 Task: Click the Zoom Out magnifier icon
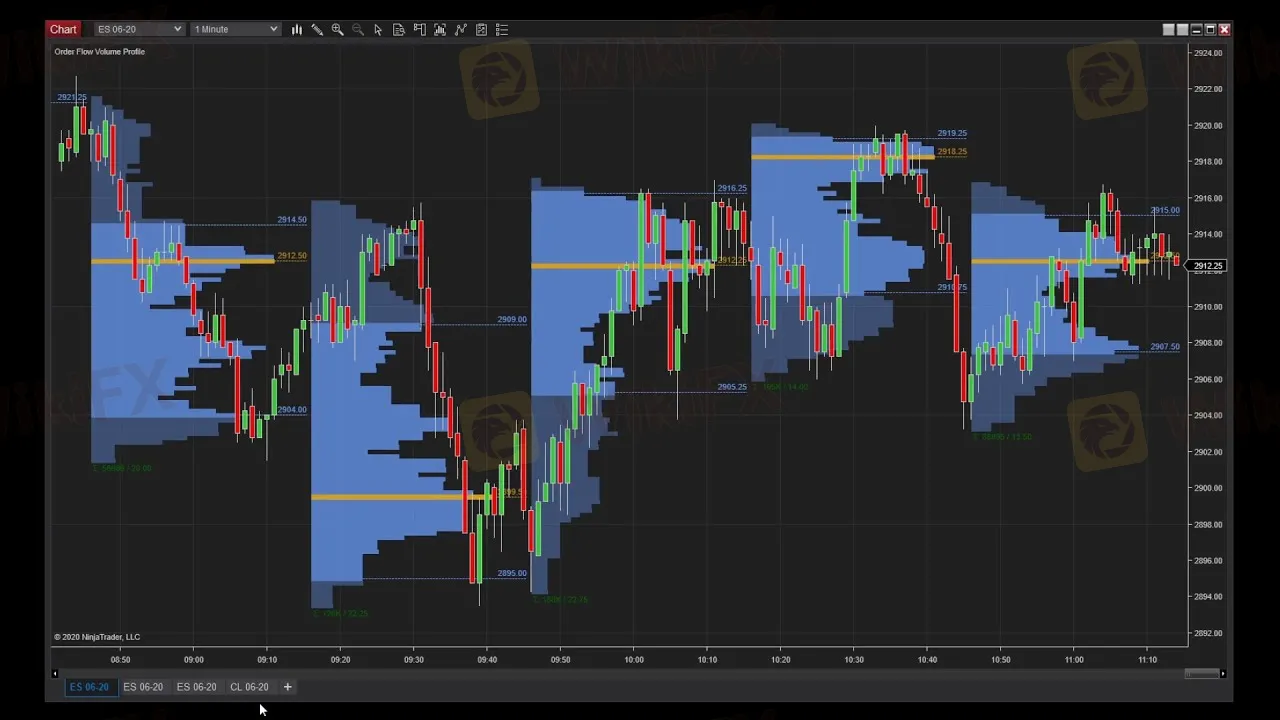point(358,30)
